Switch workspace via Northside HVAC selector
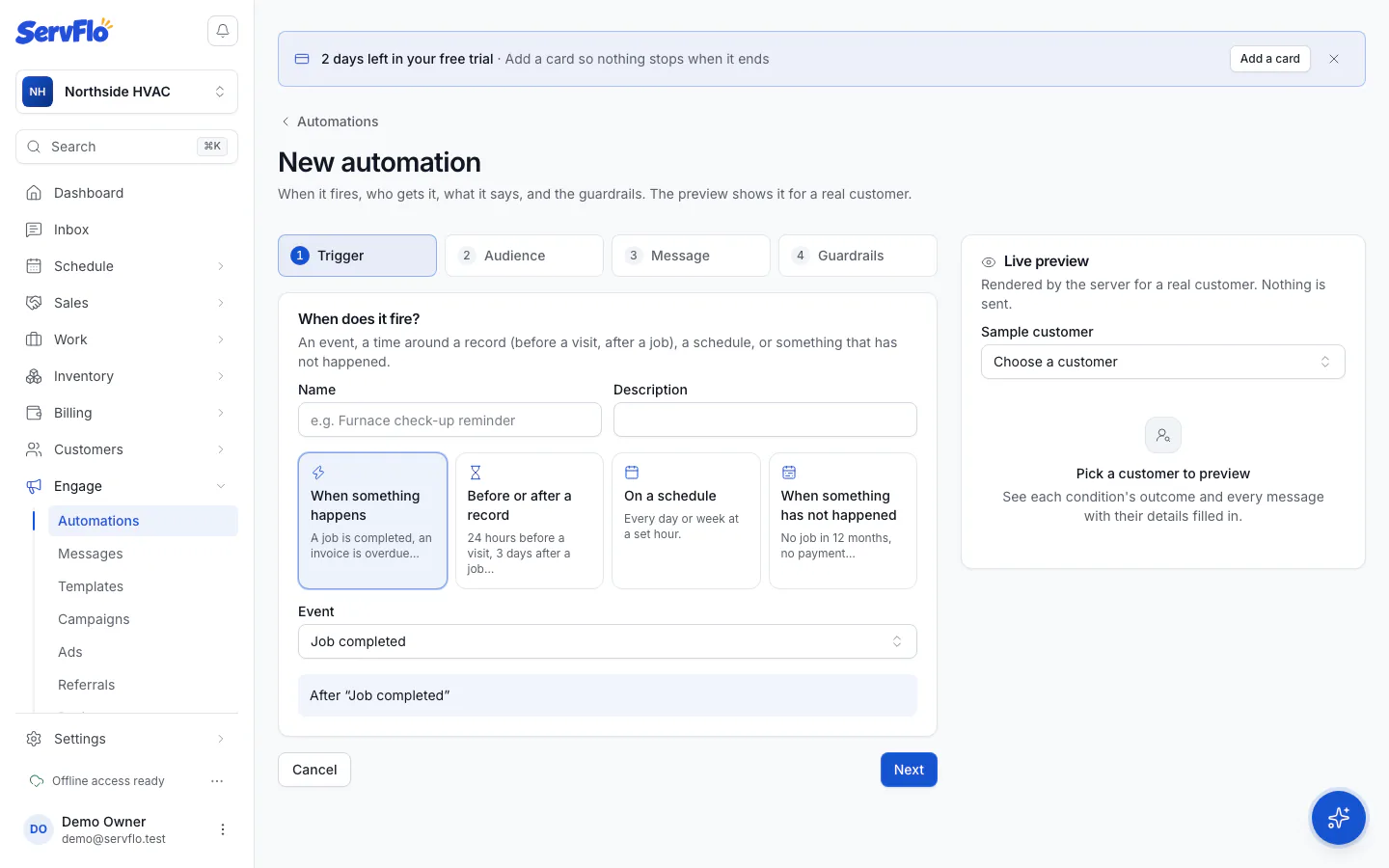Viewport: 1389px width, 868px height. click(x=126, y=92)
